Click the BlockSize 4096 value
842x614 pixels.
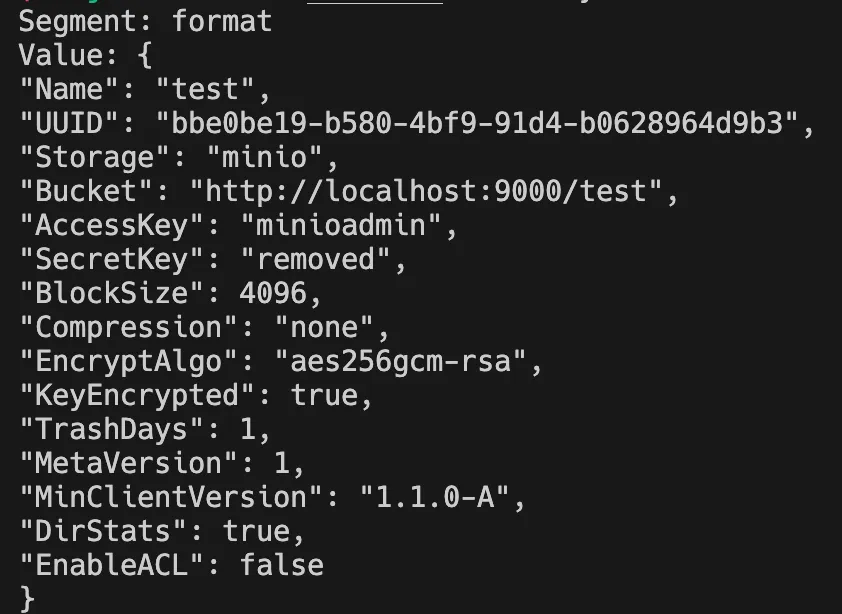(x=273, y=293)
